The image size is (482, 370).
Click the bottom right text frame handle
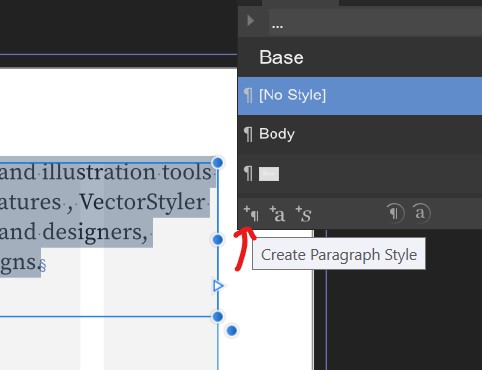click(x=218, y=316)
